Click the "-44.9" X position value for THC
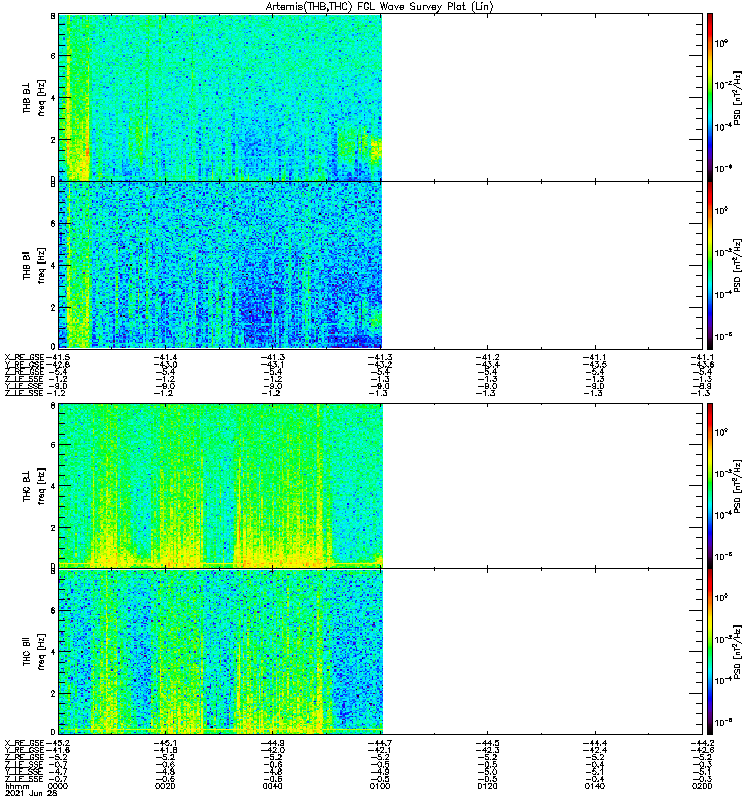Image resolution: width=750 pixels, height=800 pixels. 272,743
